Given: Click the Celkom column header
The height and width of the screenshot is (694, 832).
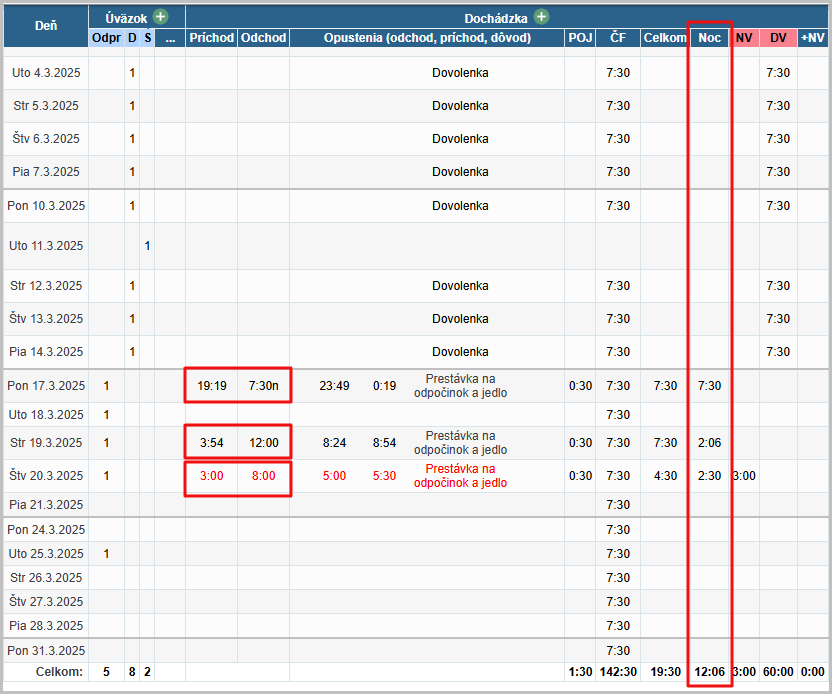Looking at the screenshot, I should (665, 38).
